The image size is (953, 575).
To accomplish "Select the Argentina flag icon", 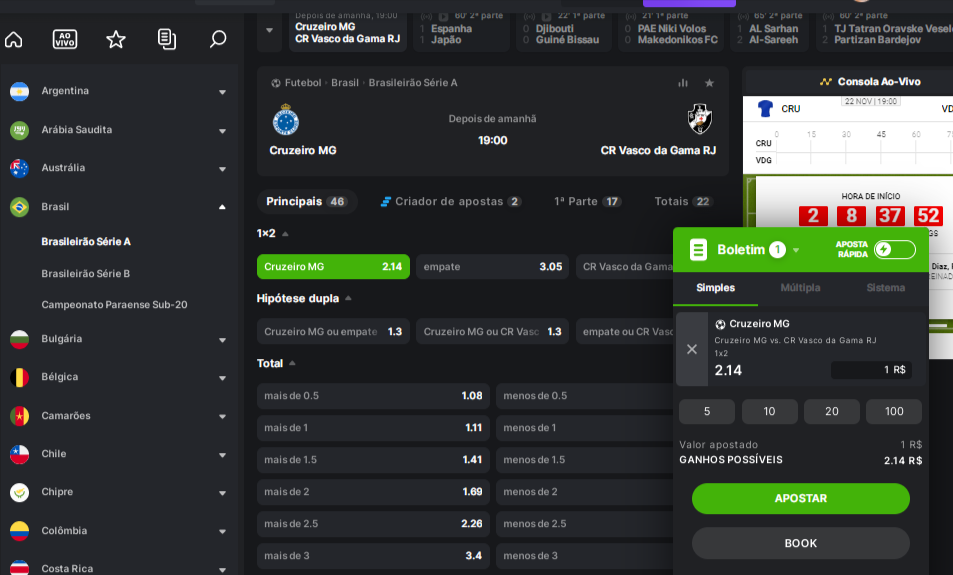I will coord(19,91).
